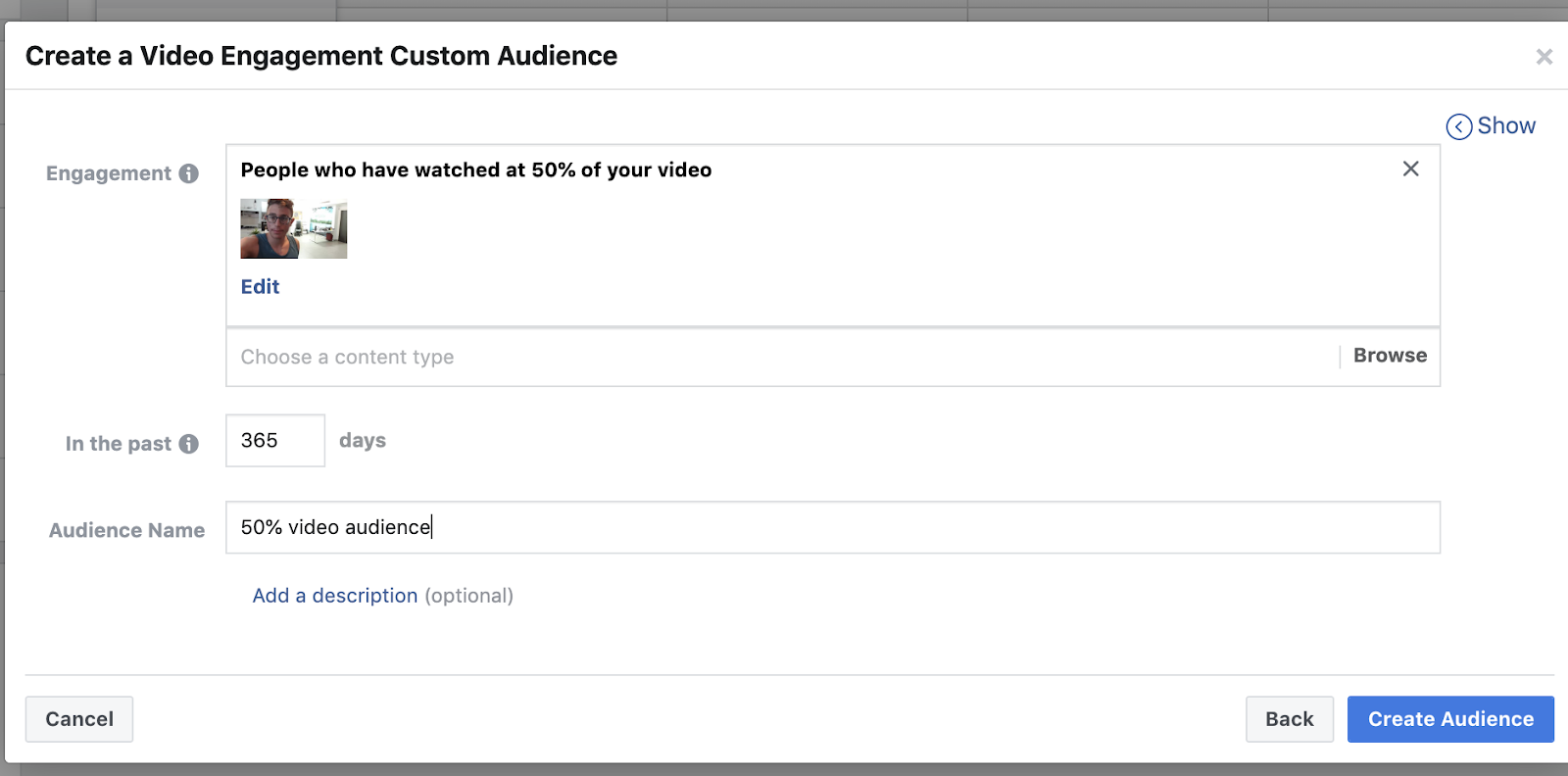Click the Edit link under the video
The image size is (1568, 776).
point(260,286)
